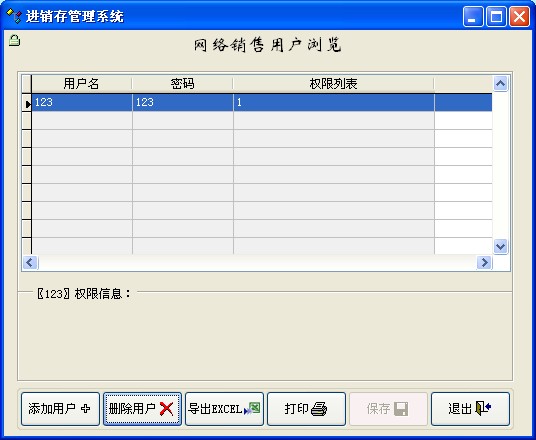Select the password cell containing 123
Viewport: 536px width, 440px height.
(x=183, y=103)
